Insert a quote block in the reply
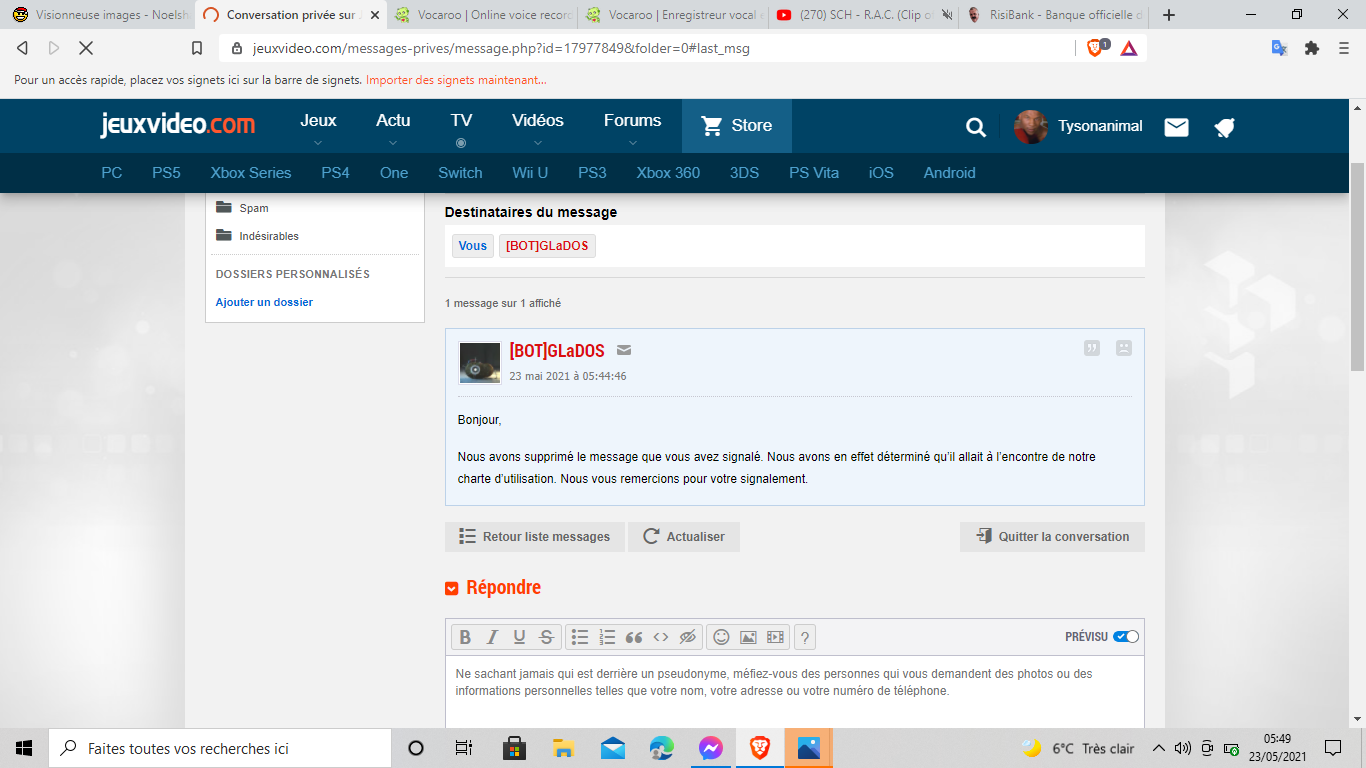The height and width of the screenshot is (768, 1366). (x=633, y=637)
